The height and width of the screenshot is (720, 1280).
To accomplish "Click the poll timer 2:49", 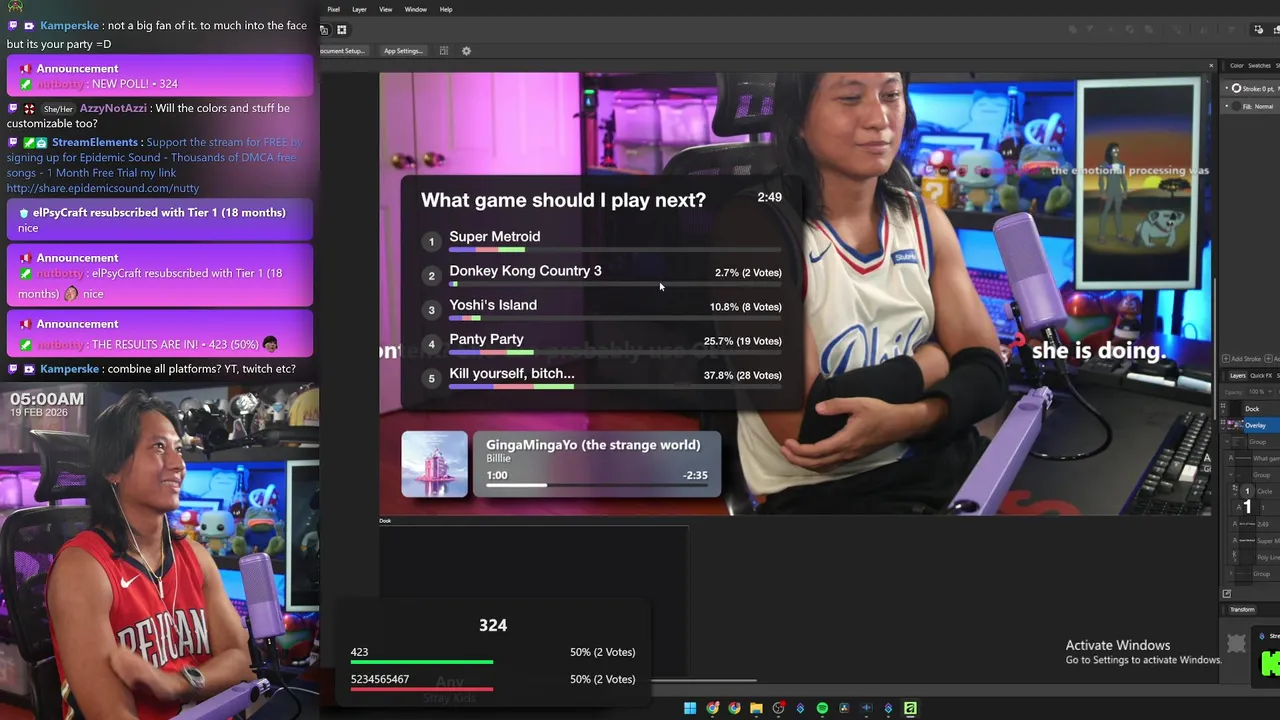I will click(x=770, y=197).
